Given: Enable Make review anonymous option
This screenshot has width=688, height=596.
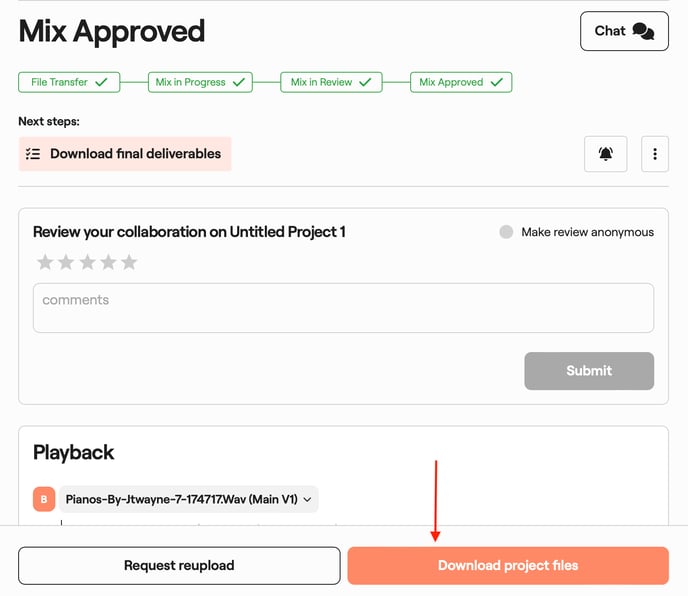Looking at the screenshot, I should tap(507, 232).
